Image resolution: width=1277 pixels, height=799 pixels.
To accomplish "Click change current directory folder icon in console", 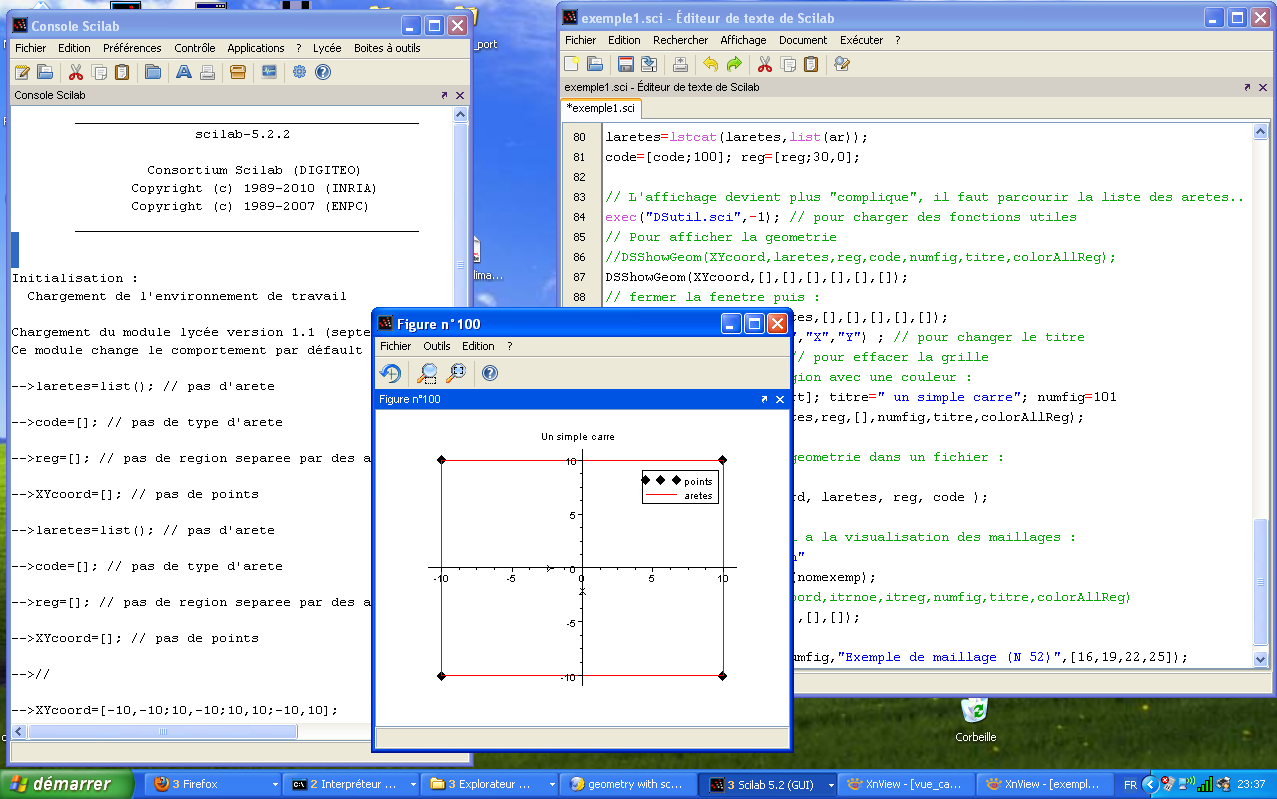I will pos(153,72).
